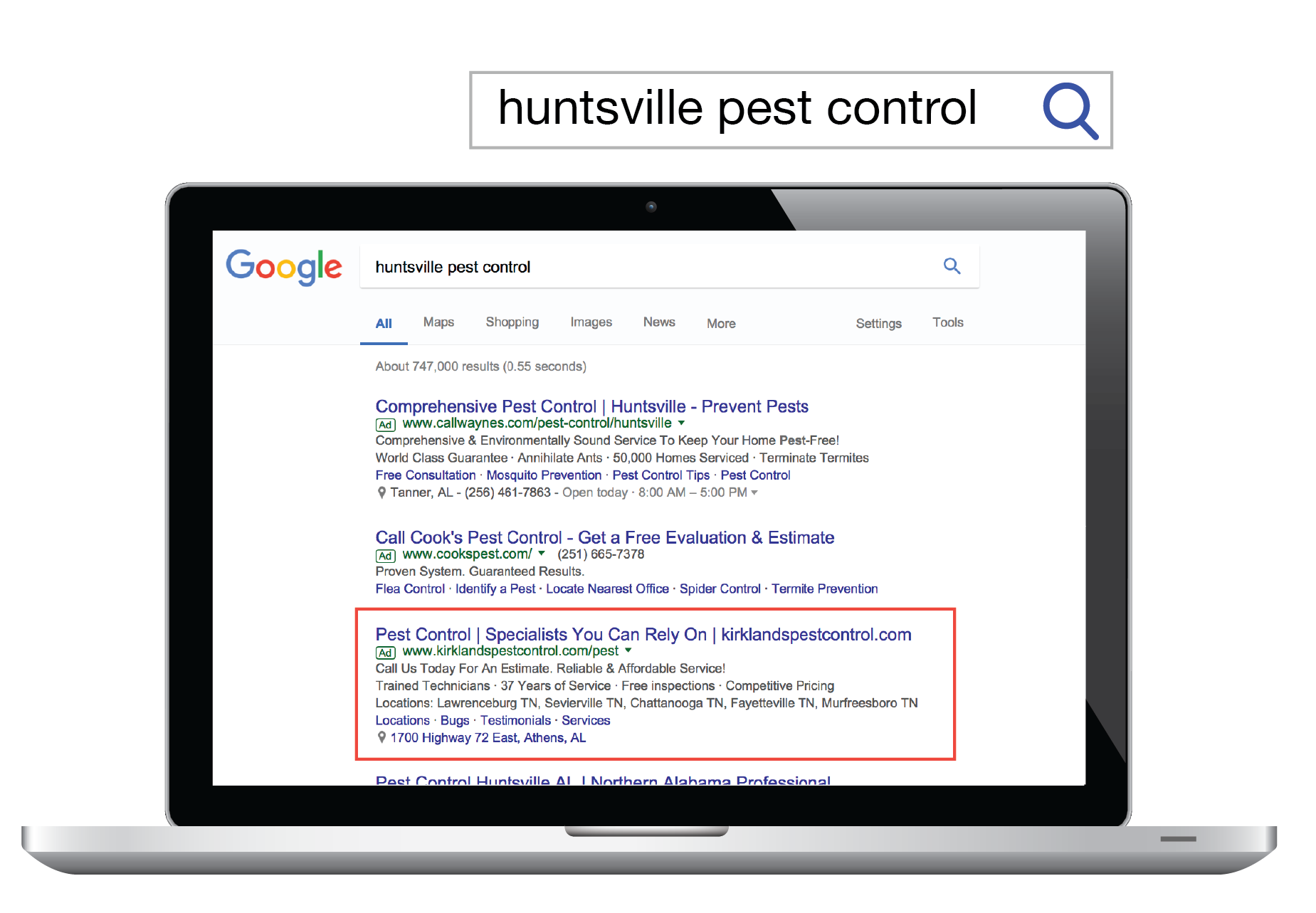Click the Google search magnifier button

(952, 266)
